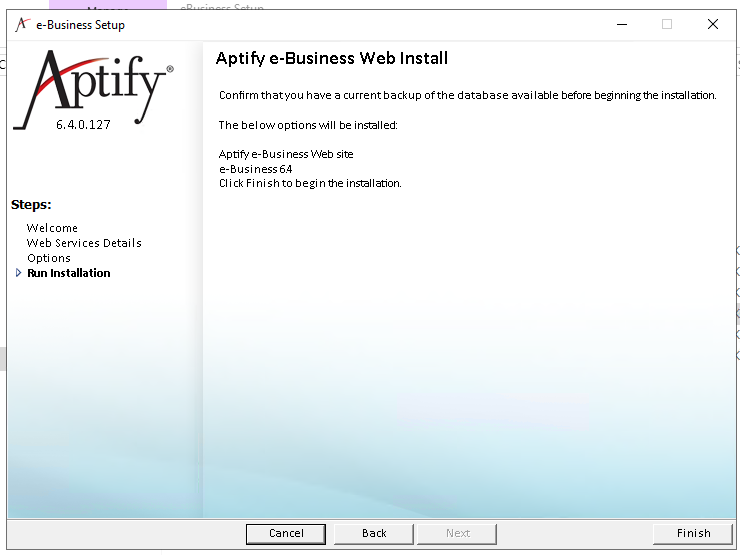
Task: Select the Web Services Details step
Action: (84, 243)
